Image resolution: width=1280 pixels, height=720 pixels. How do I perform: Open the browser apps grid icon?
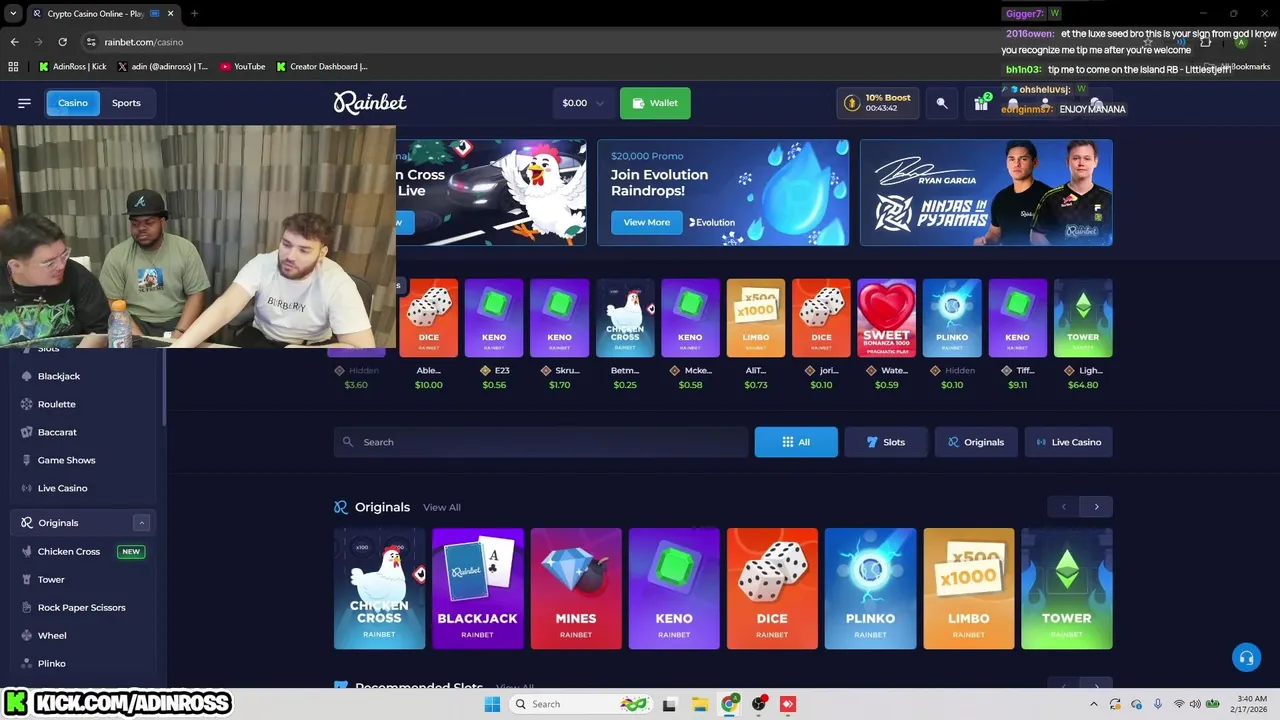(x=13, y=67)
